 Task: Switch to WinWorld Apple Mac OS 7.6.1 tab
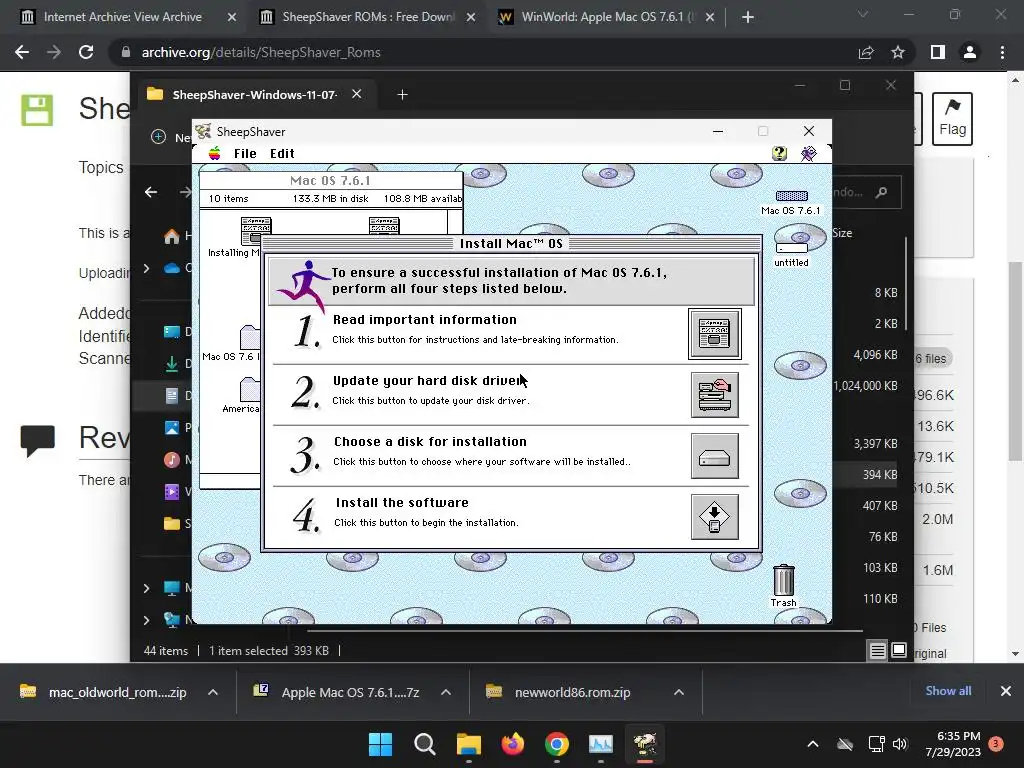pyautogui.click(x=607, y=17)
